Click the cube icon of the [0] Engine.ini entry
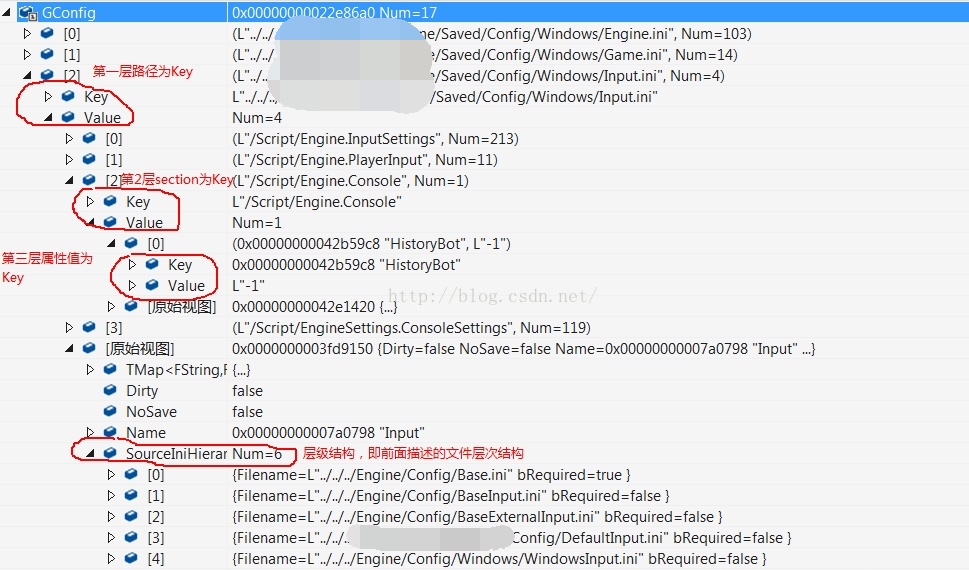 [48, 33]
